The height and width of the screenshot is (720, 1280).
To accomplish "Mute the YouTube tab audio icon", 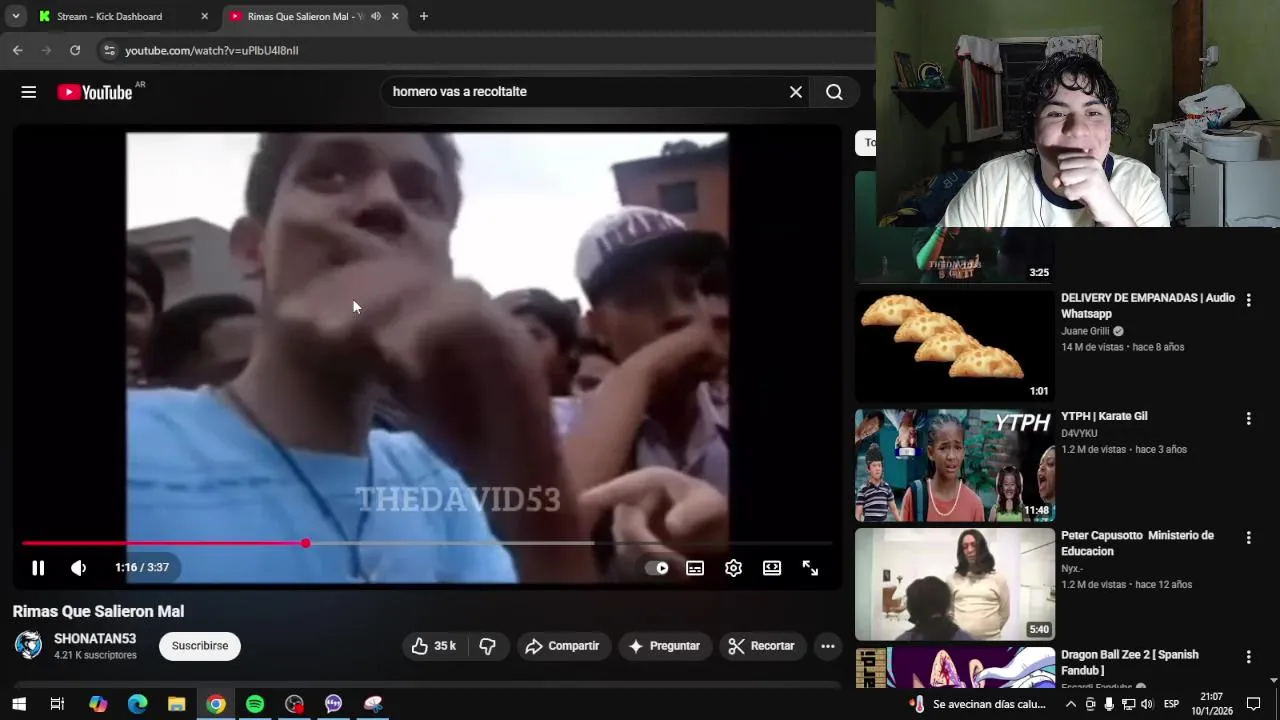I will click(376, 16).
